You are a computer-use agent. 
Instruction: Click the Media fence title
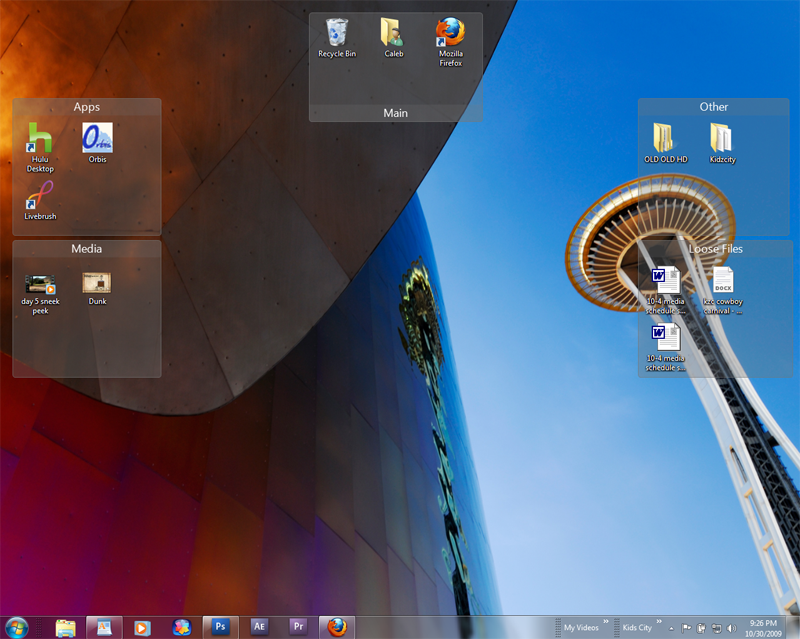point(87,249)
